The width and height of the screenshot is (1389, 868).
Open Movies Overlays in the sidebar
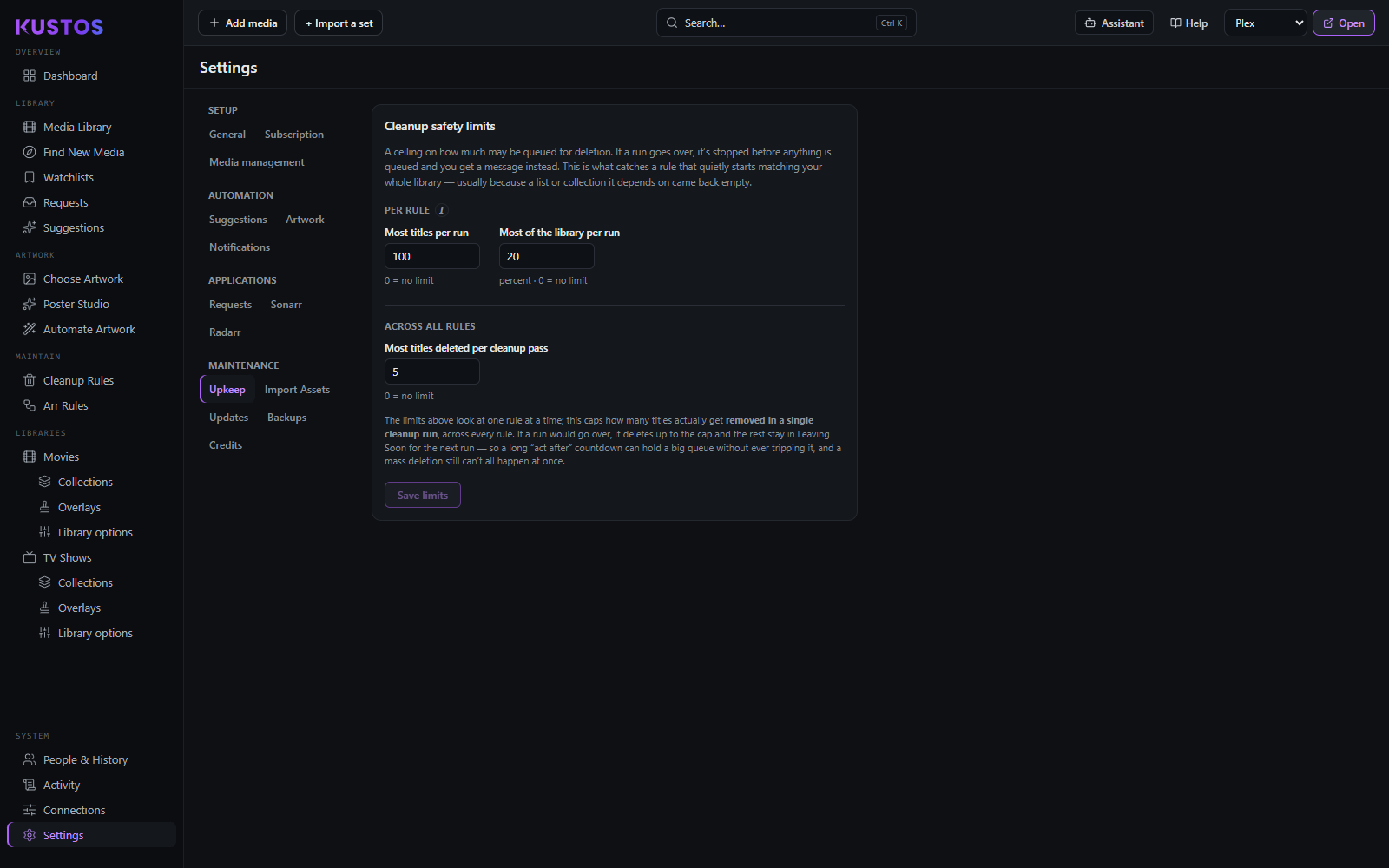point(79,507)
